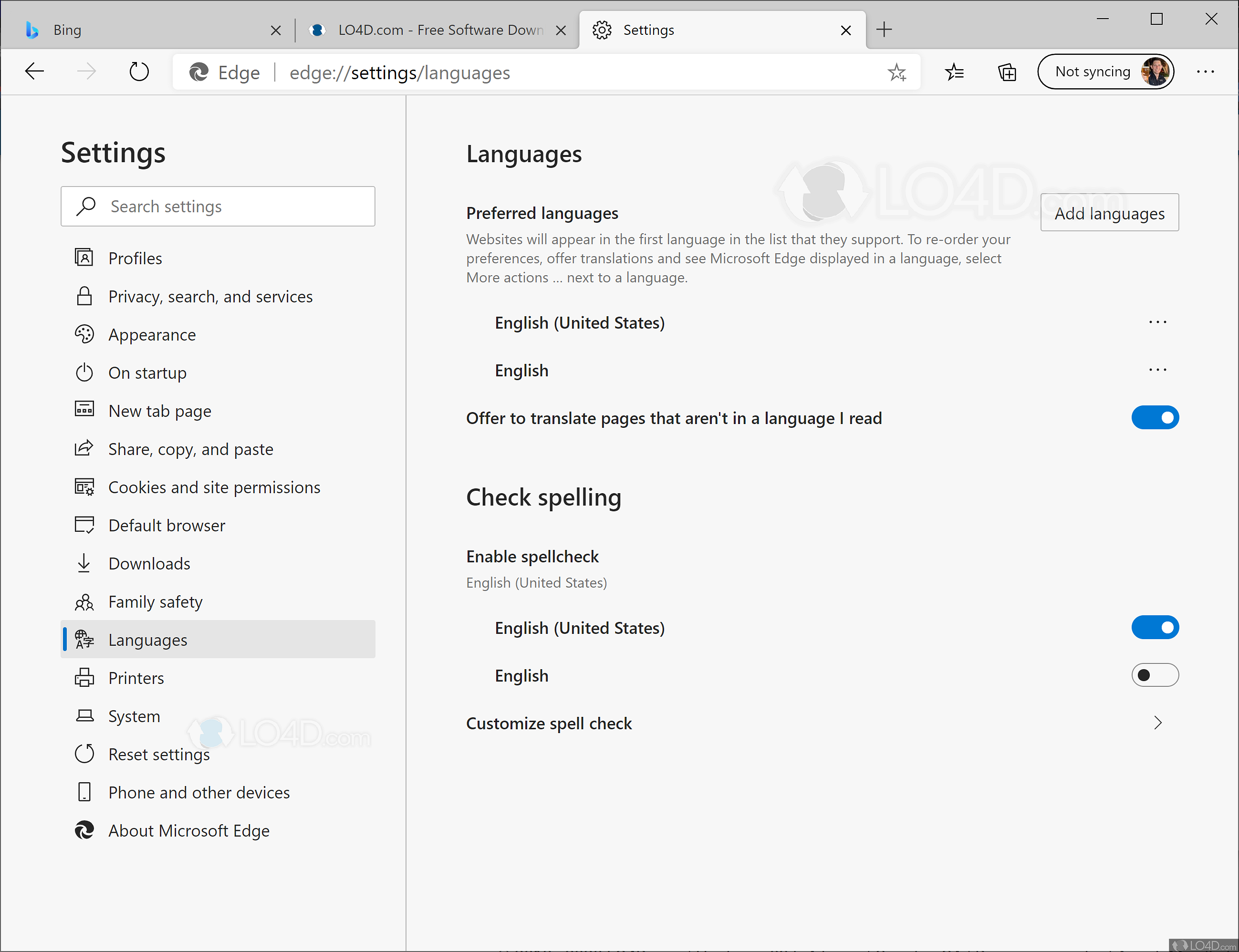This screenshot has height=952, width=1239.
Task: Open the Favorites toolbar icon
Action: (955, 72)
